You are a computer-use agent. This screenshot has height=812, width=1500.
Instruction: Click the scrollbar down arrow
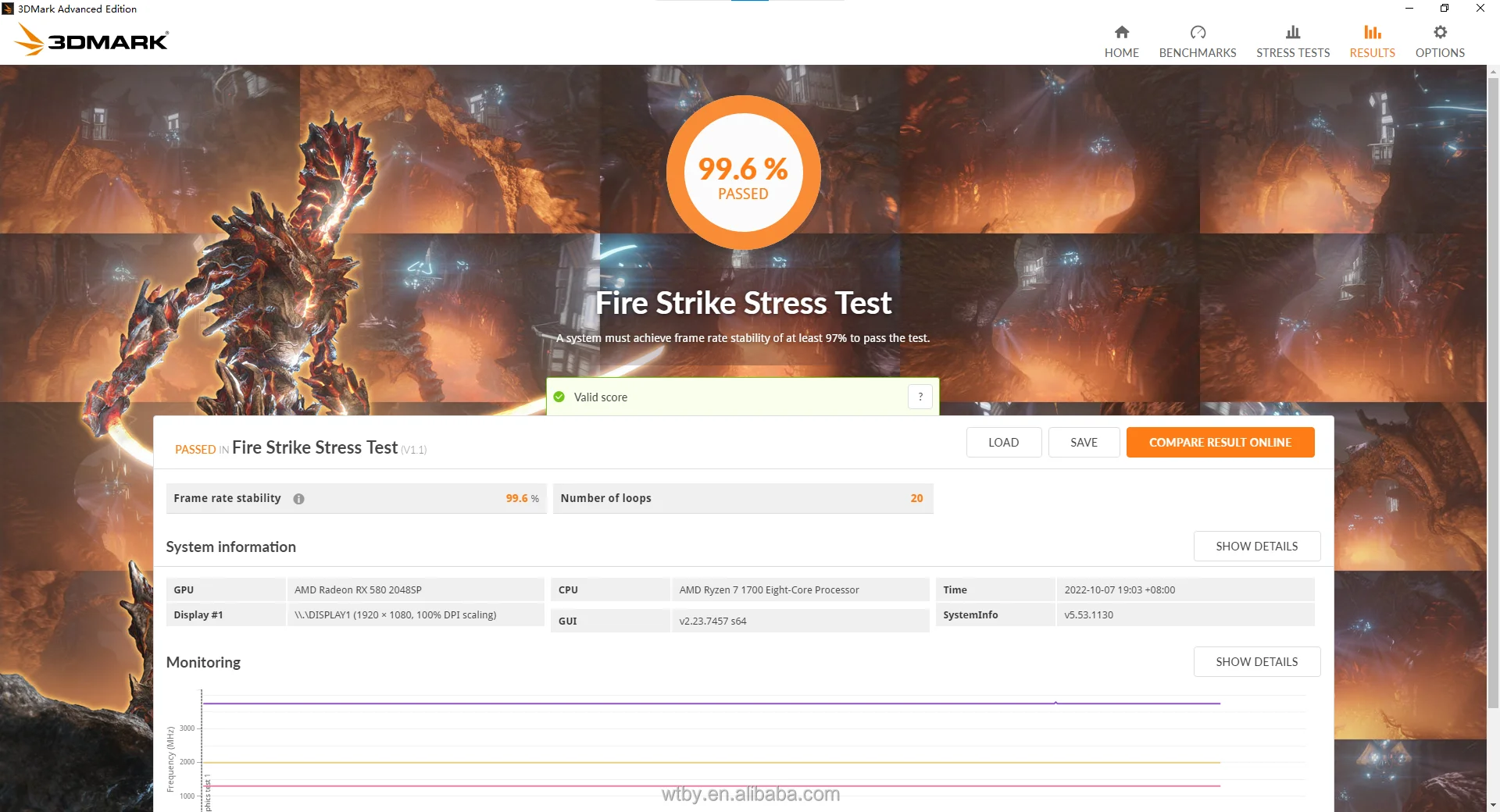pos(1493,804)
